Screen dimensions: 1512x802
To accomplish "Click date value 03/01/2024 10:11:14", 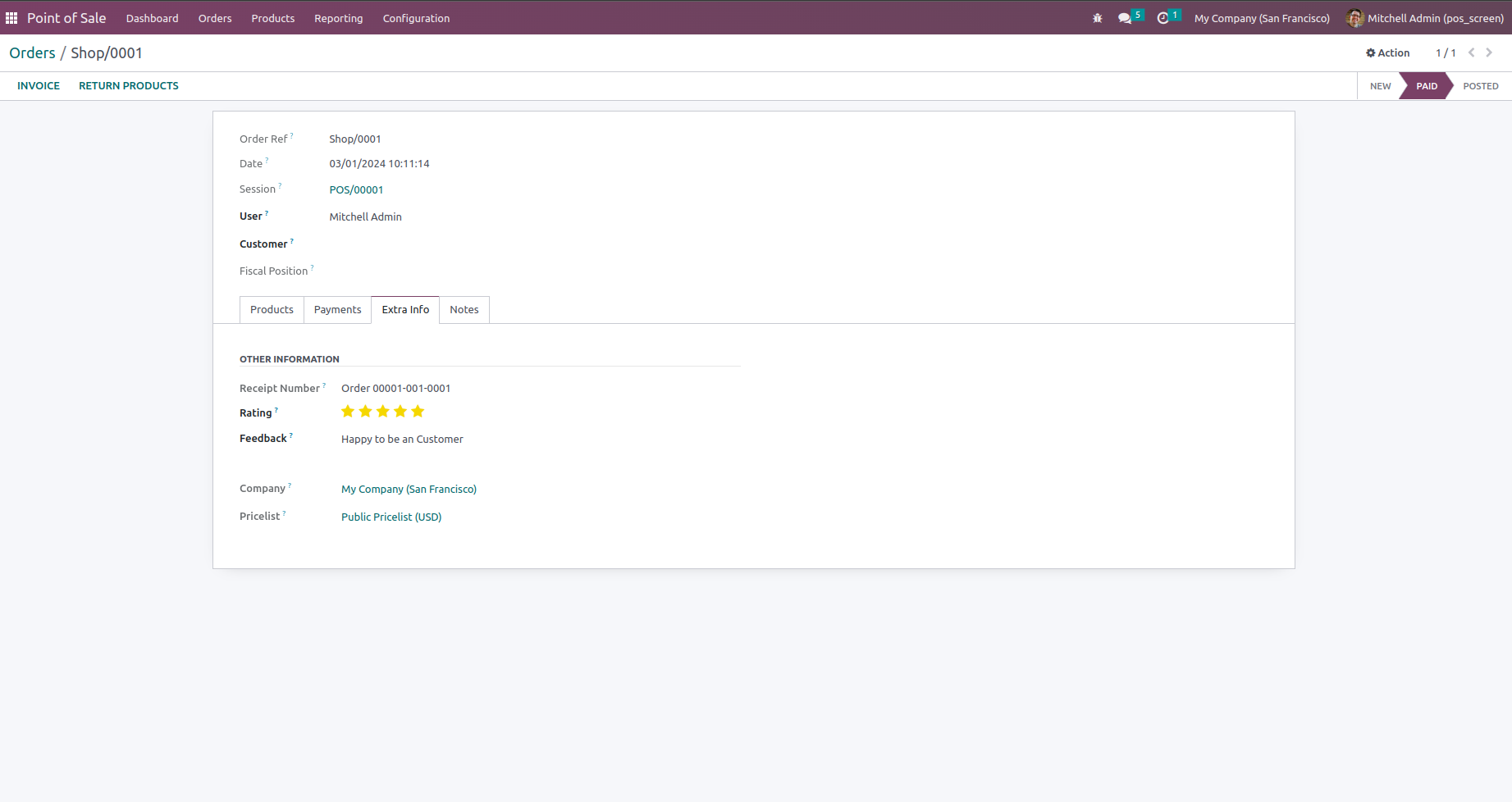I will click(x=379, y=163).
